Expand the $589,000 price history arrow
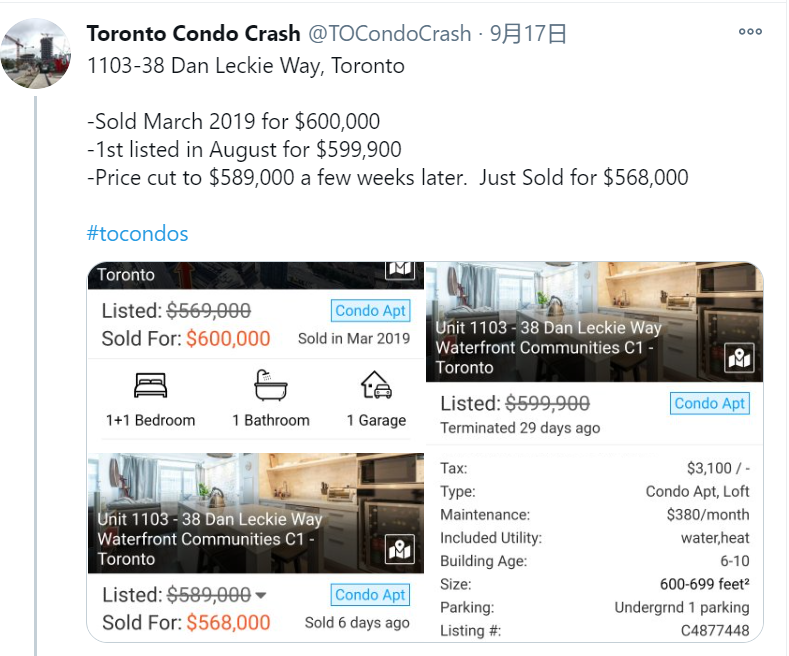789x656 pixels. [261, 595]
